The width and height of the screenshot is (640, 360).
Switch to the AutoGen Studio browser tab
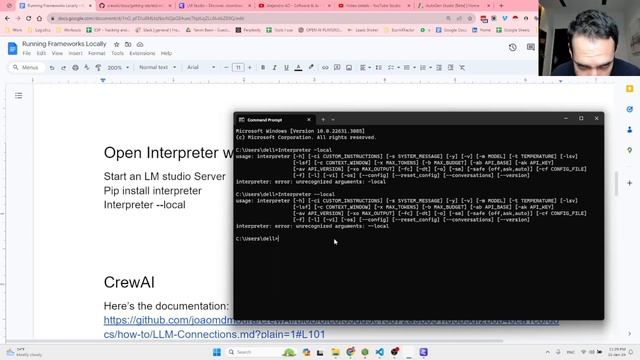(454, 6)
